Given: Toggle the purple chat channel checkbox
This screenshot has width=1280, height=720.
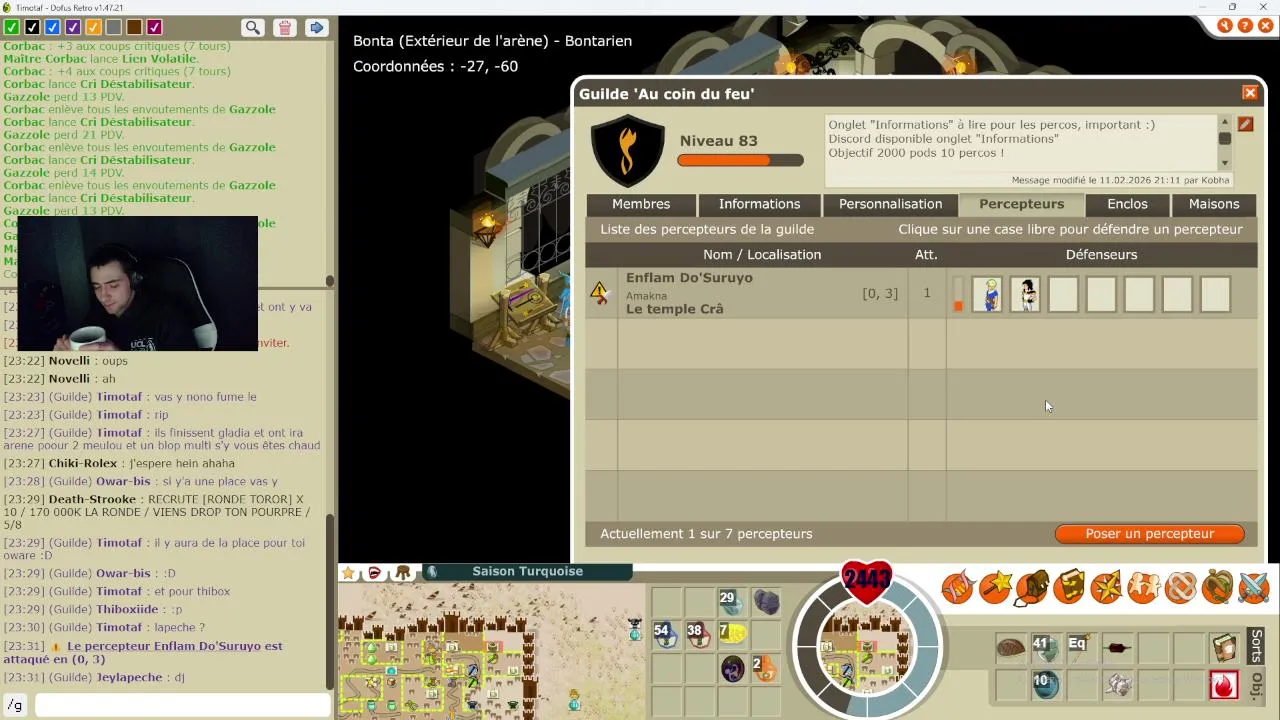Looking at the screenshot, I should (x=73, y=27).
